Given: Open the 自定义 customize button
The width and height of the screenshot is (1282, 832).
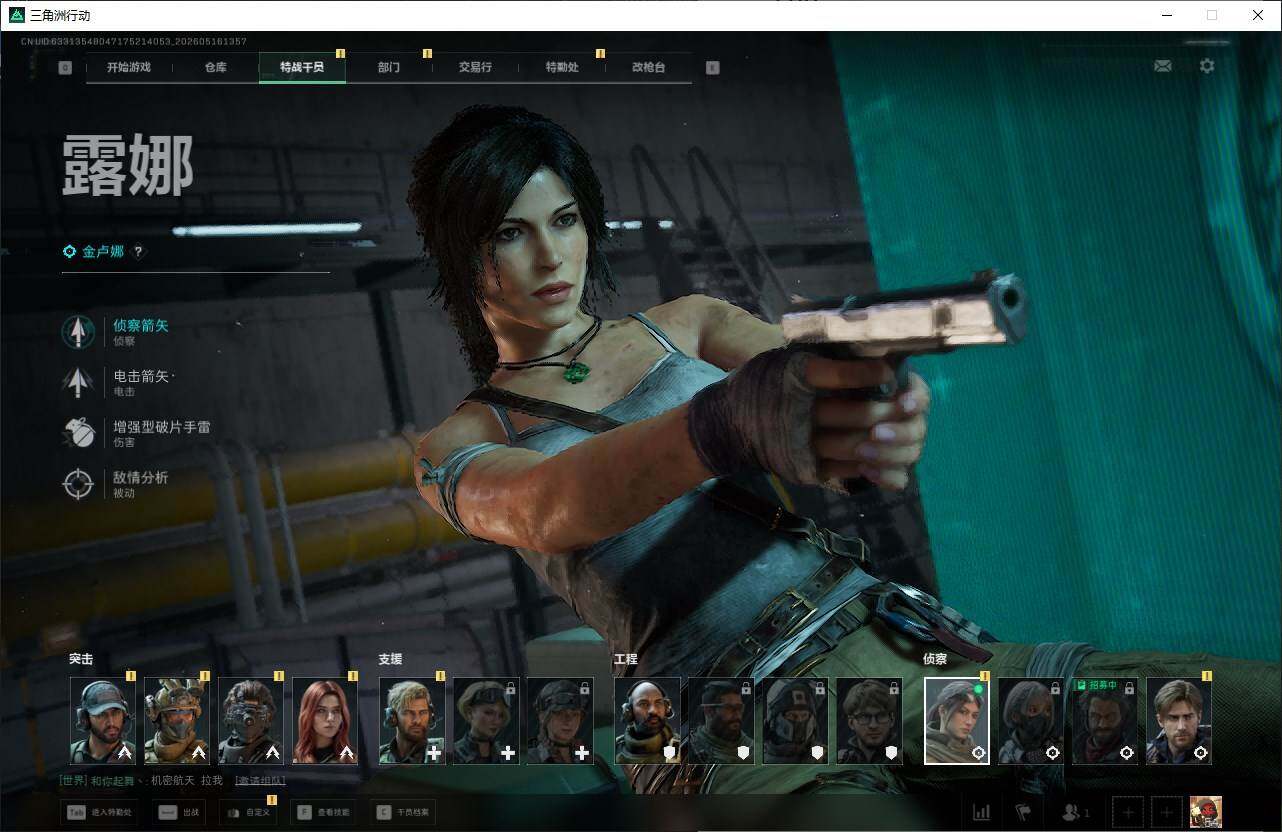Looking at the screenshot, I should [x=248, y=812].
